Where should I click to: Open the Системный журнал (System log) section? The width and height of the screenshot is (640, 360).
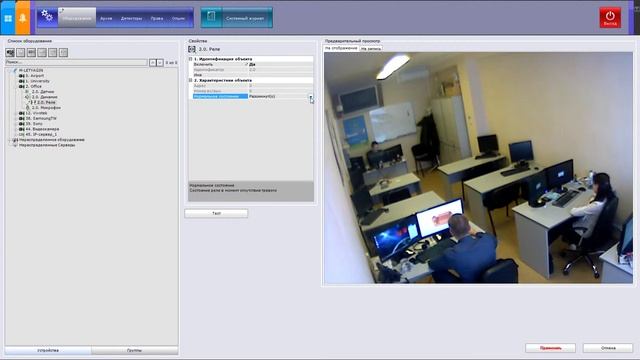245,18
